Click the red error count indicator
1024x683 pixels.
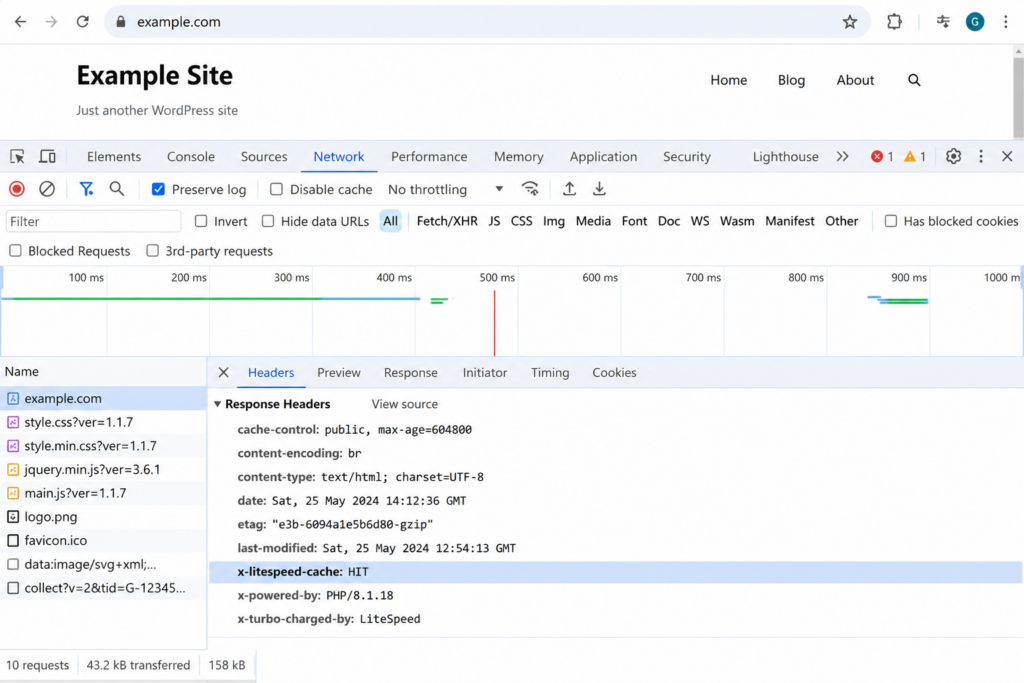coord(882,157)
